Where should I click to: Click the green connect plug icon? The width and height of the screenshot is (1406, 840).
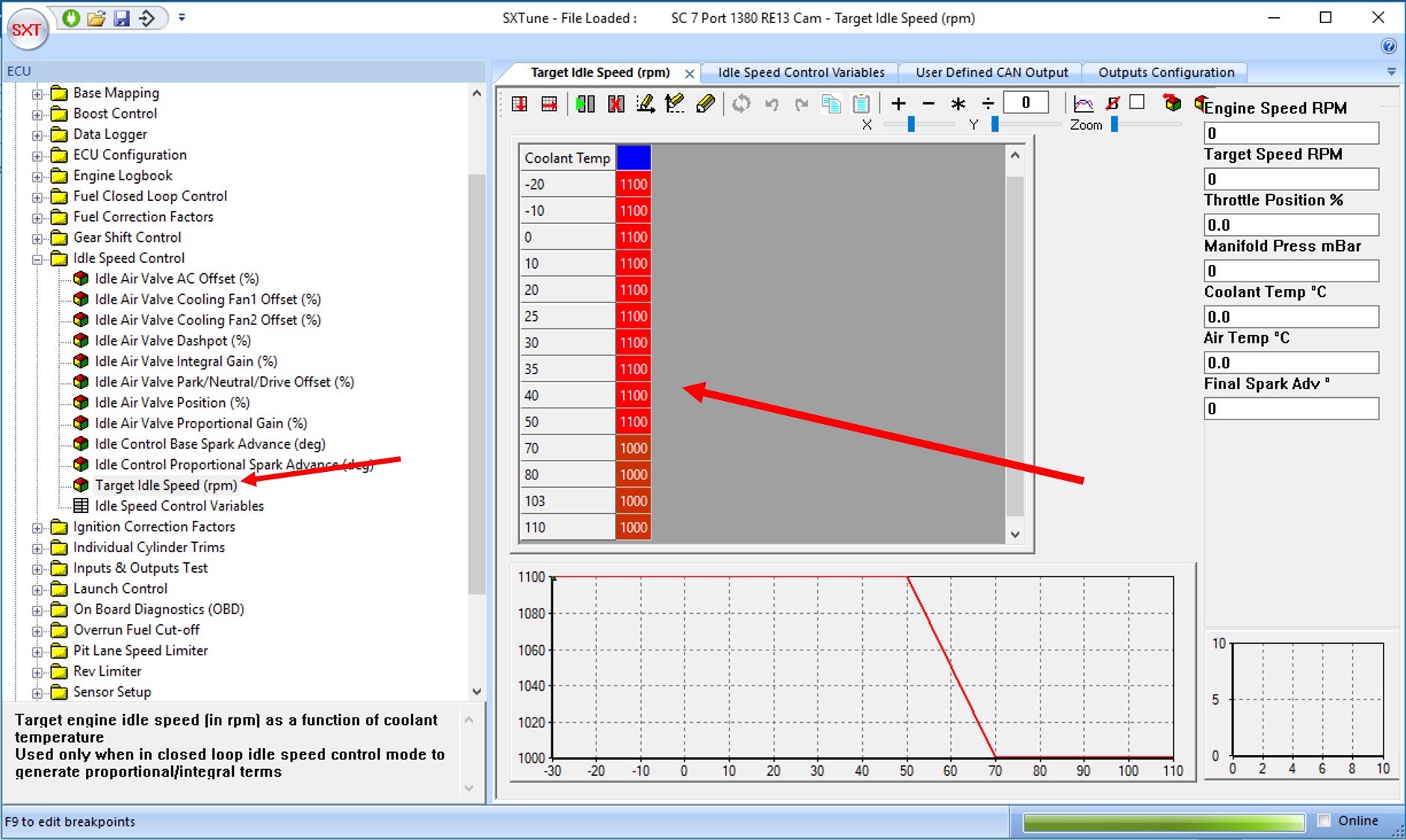coord(71,18)
